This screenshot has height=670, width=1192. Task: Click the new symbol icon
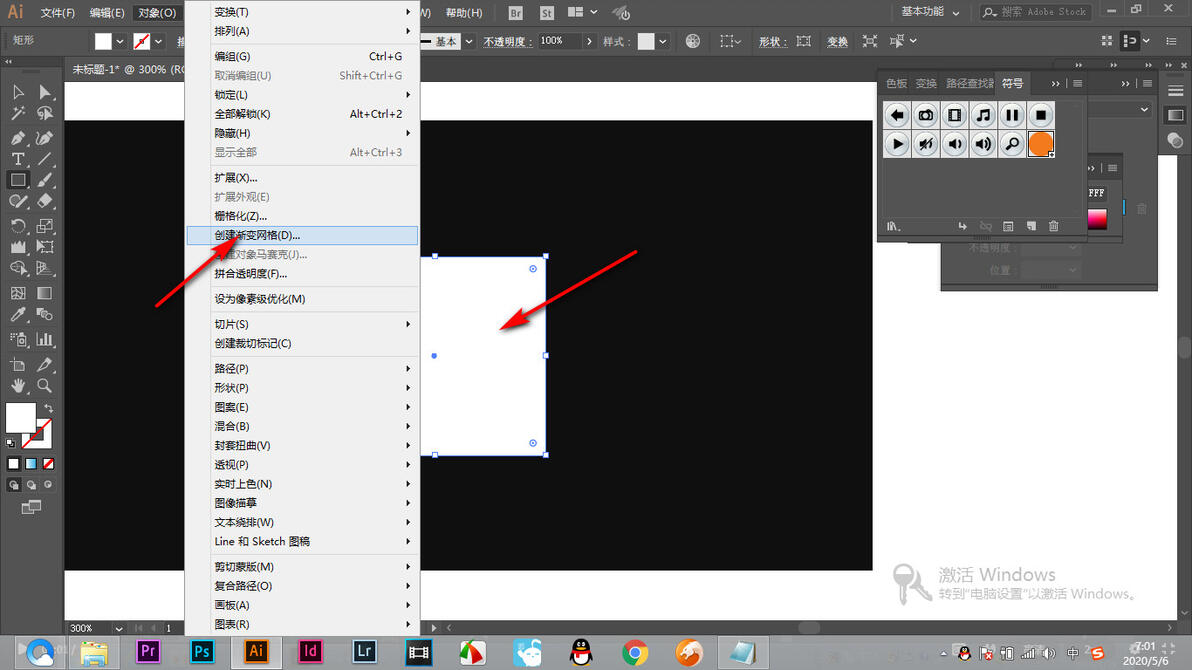[x=1031, y=226]
